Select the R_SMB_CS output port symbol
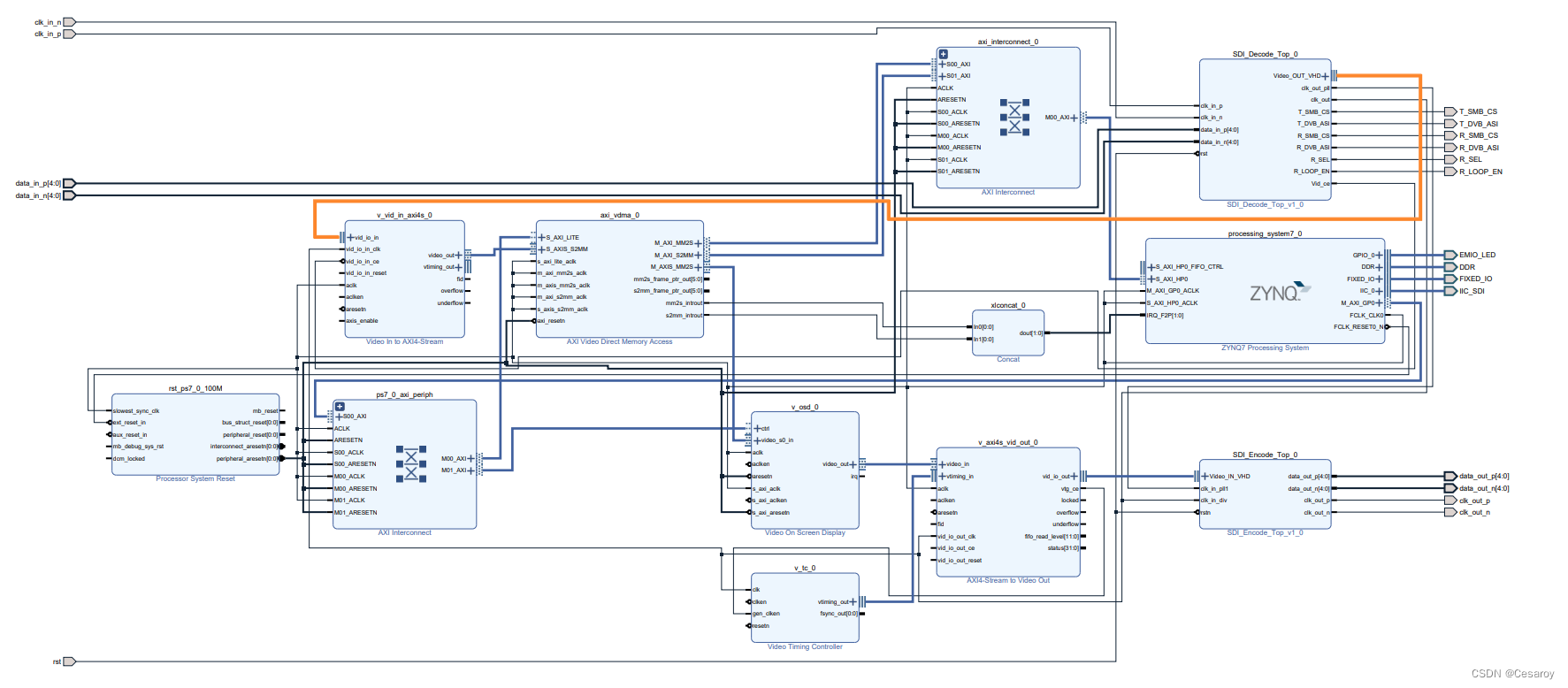 click(x=1450, y=135)
